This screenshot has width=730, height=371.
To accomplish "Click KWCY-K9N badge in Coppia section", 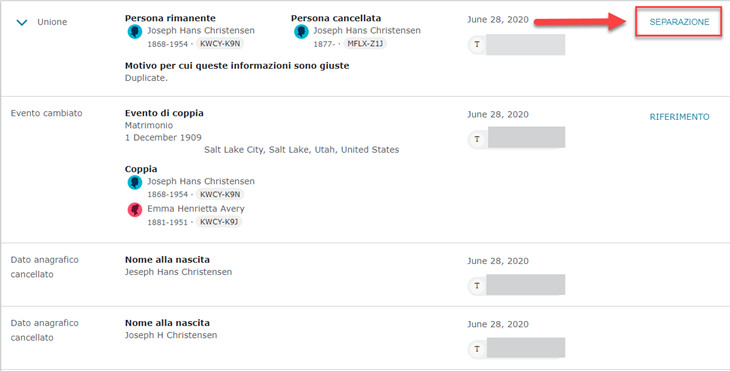I will pos(220,194).
